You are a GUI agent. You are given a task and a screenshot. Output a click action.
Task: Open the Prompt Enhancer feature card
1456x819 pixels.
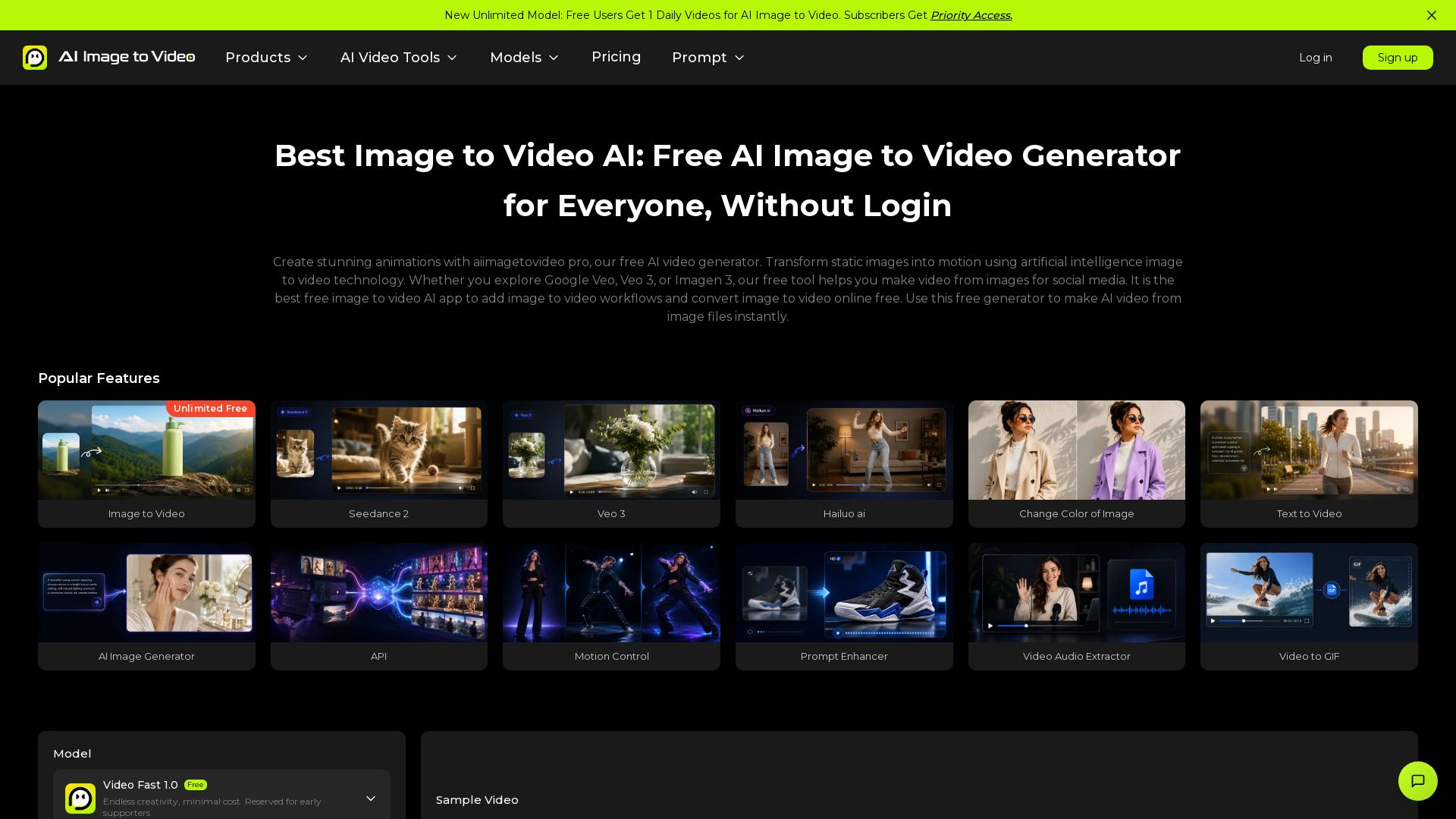(844, 607)
